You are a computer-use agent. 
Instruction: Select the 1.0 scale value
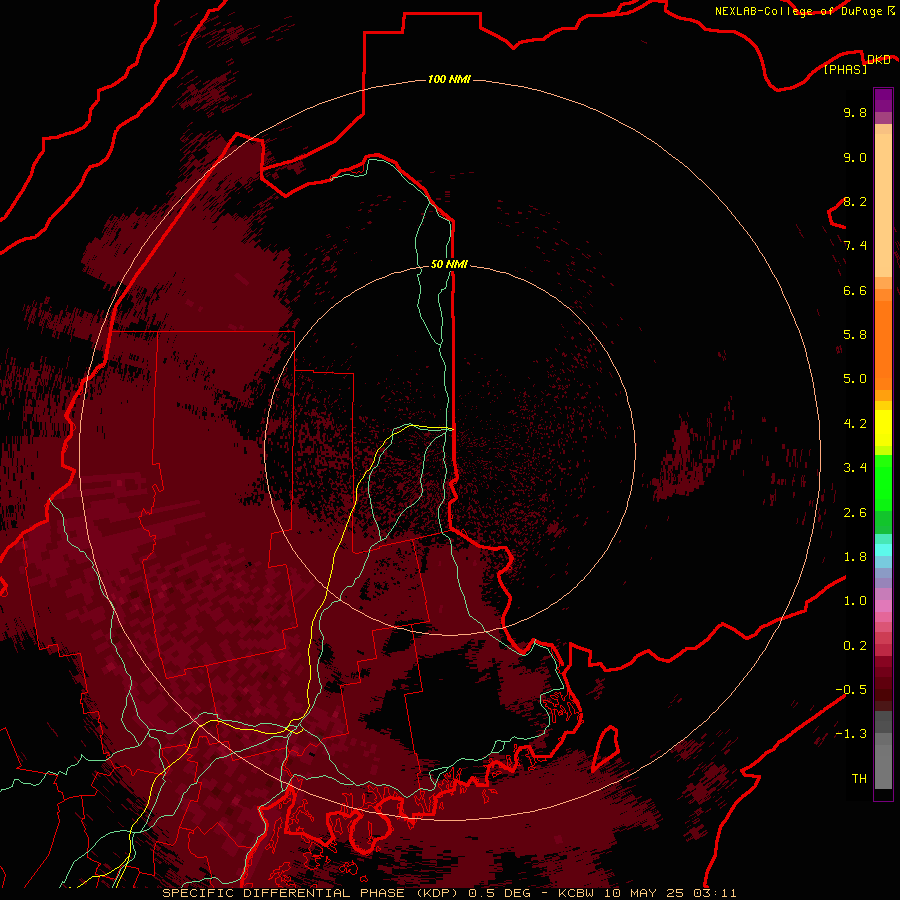click(x=855, y=601)
